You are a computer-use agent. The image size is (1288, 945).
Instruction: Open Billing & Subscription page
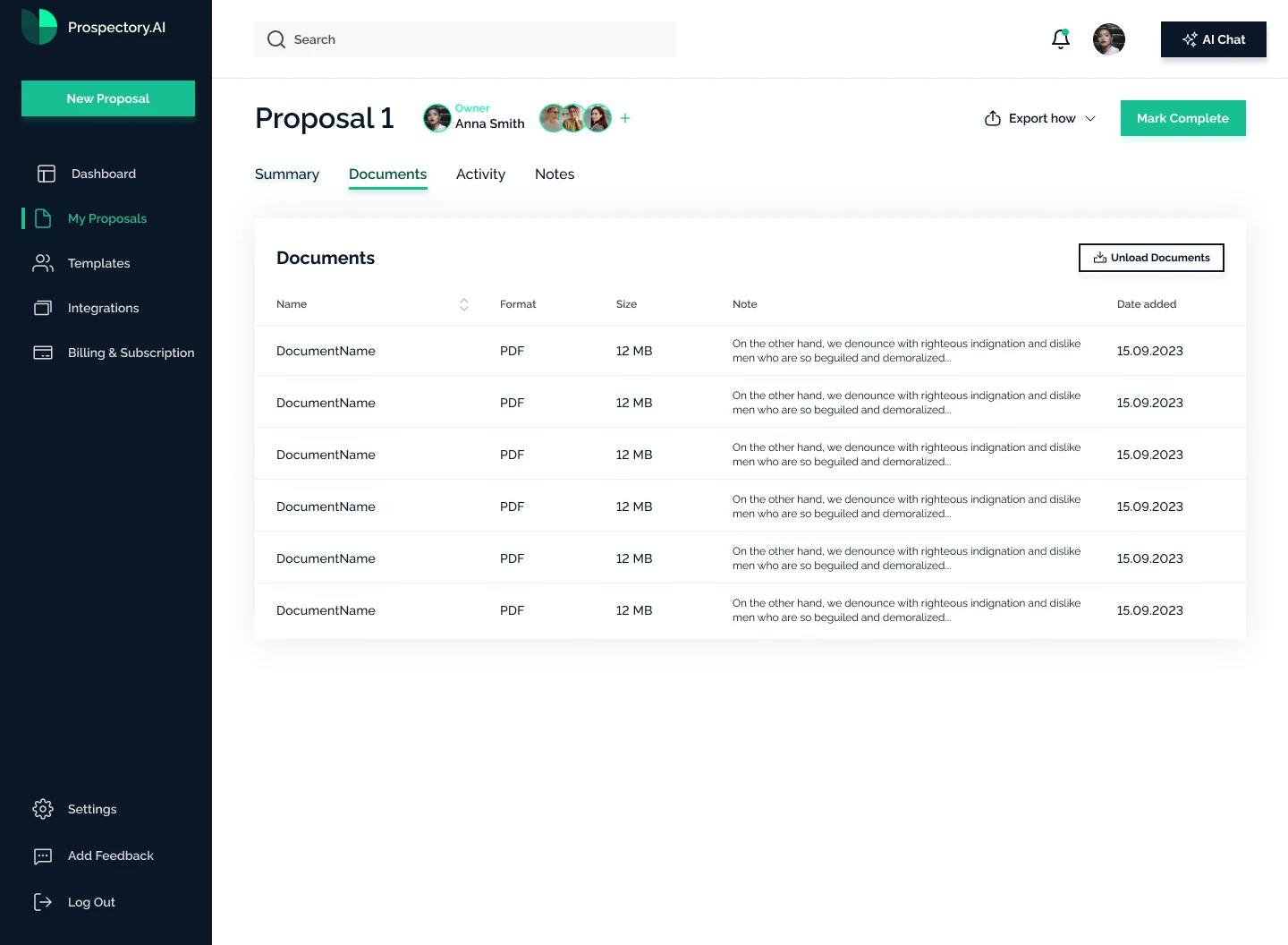pyautogui.click(x=131, y=353)
